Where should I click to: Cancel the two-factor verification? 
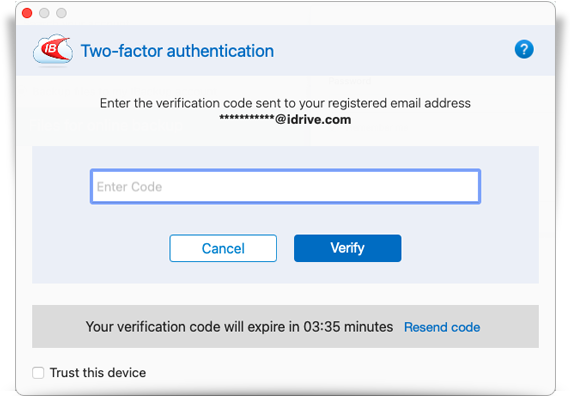click(223, 248)
